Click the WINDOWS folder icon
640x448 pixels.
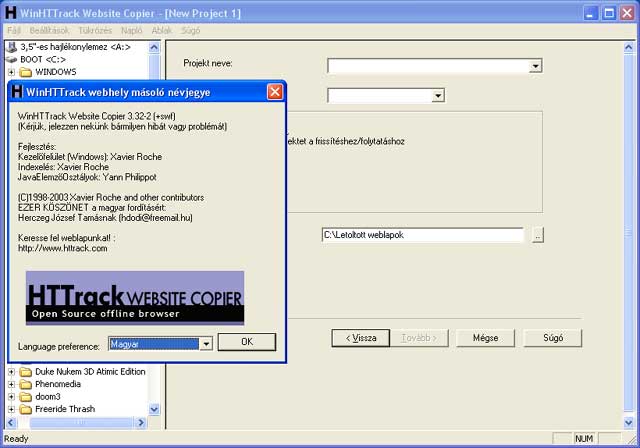click(x=26, y=72)
